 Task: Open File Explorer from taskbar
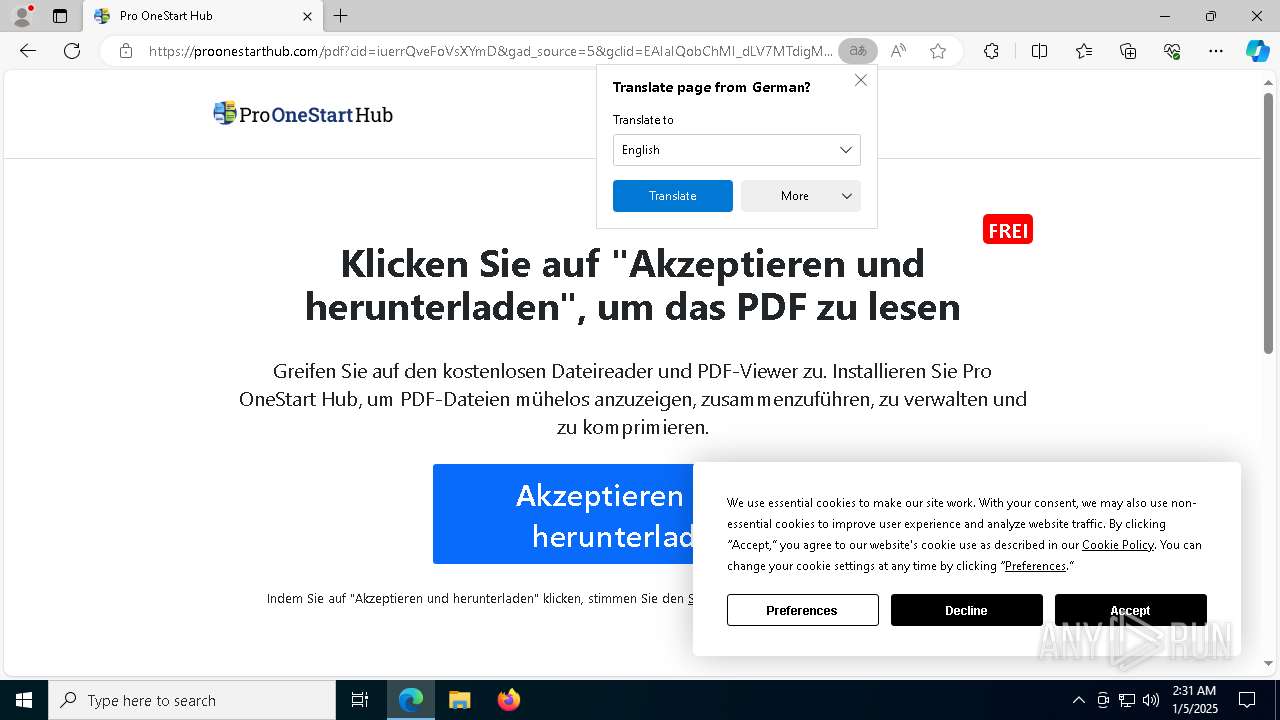point(459,700)
